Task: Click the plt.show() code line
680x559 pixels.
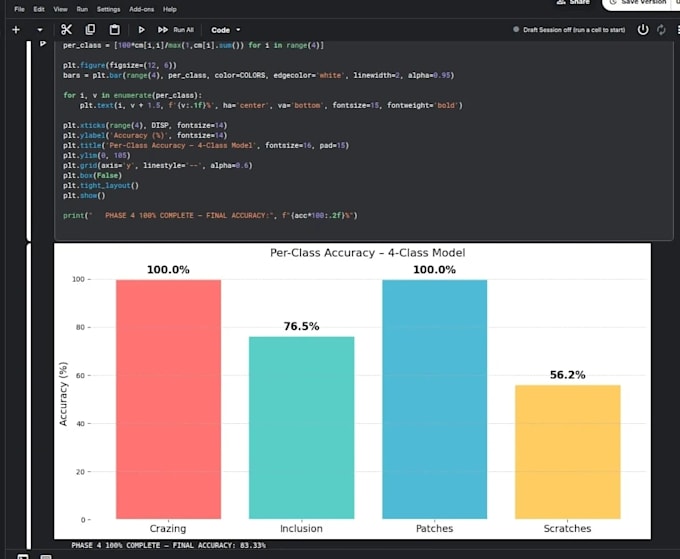Action: tap(84, 196)
